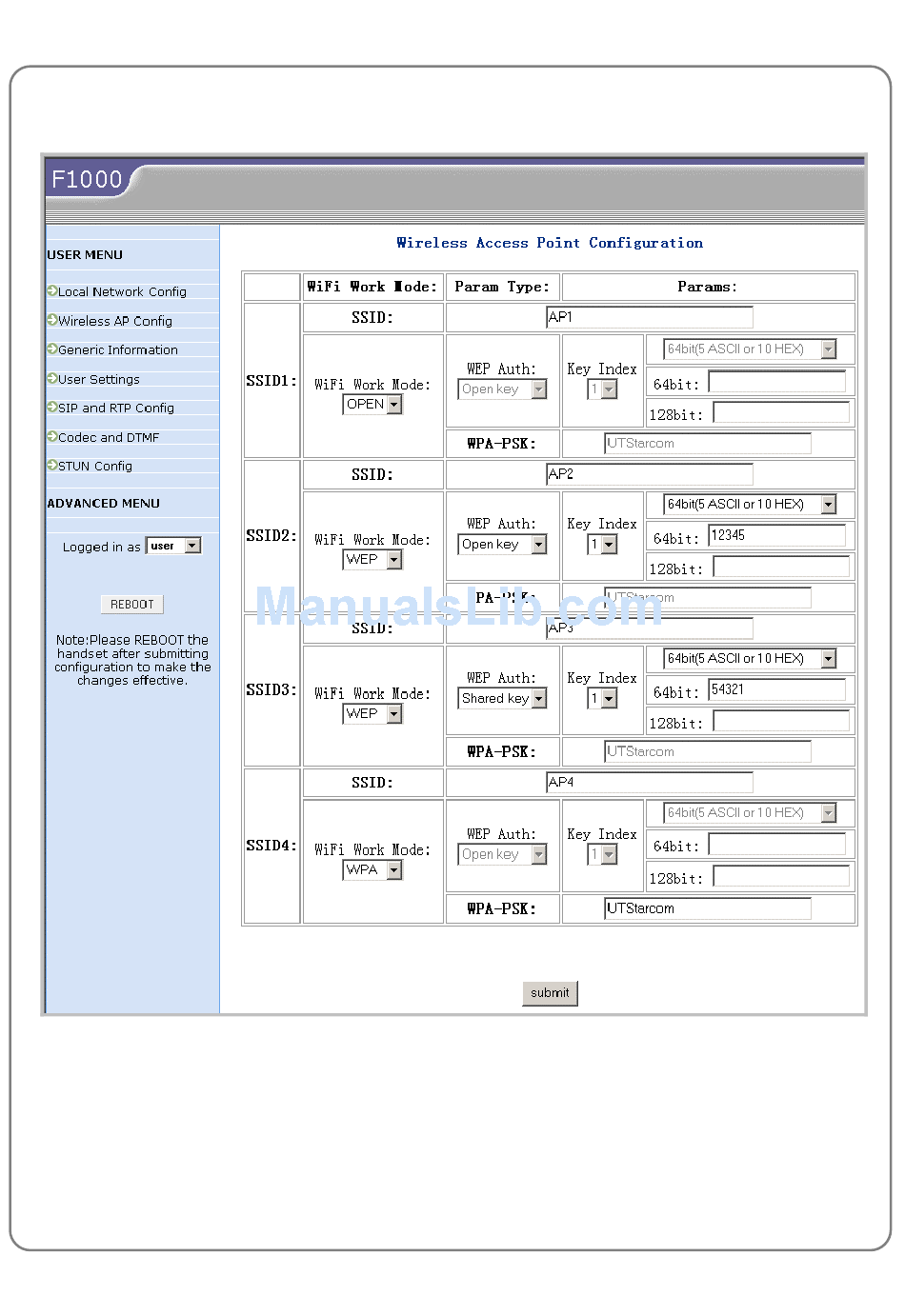Click SSID4 WPA-PSK field with UTStarcom
Screen dimensions: 905x1316
click(x=708, y=909)
